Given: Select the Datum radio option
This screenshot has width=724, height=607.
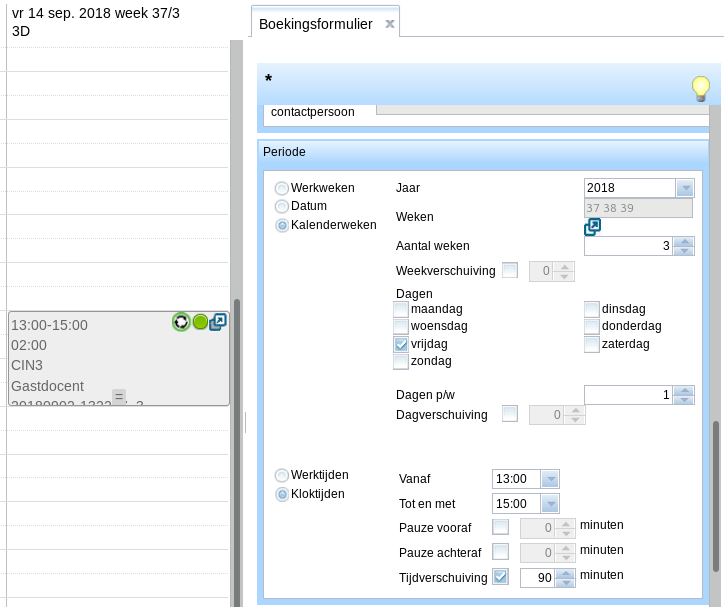Looking at the screenshot, I should click(281, 206).
